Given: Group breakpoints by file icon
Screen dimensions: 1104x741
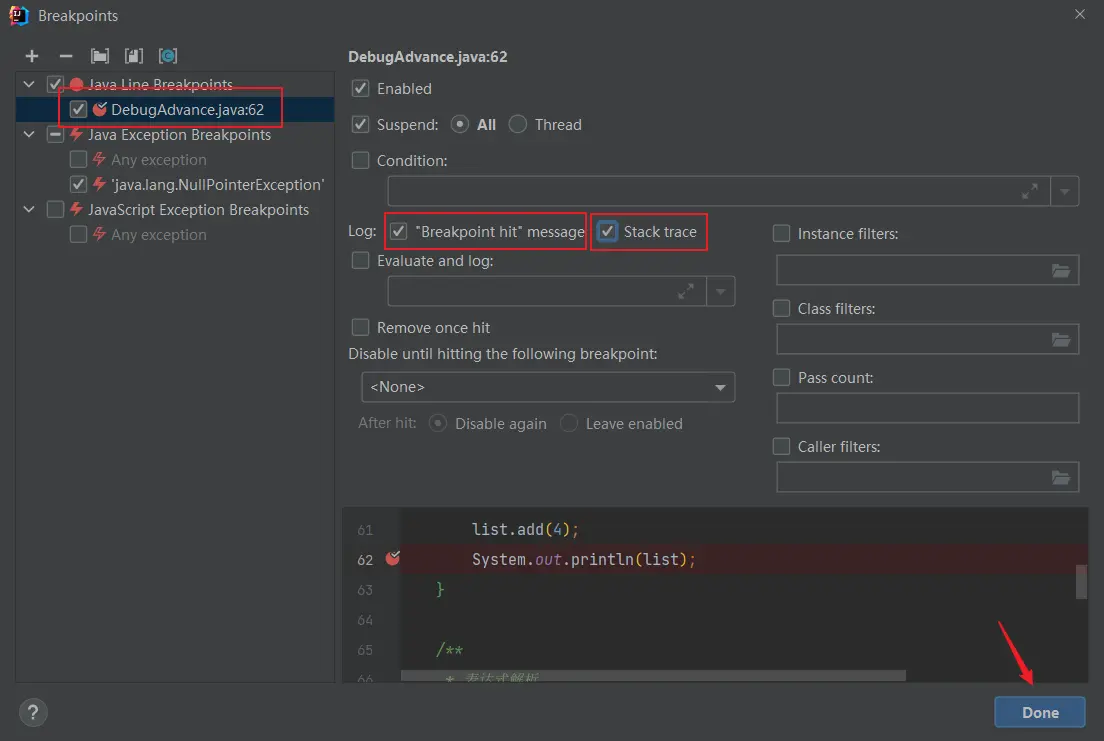Looking at the screenshot, I should (x=134, y=56).
